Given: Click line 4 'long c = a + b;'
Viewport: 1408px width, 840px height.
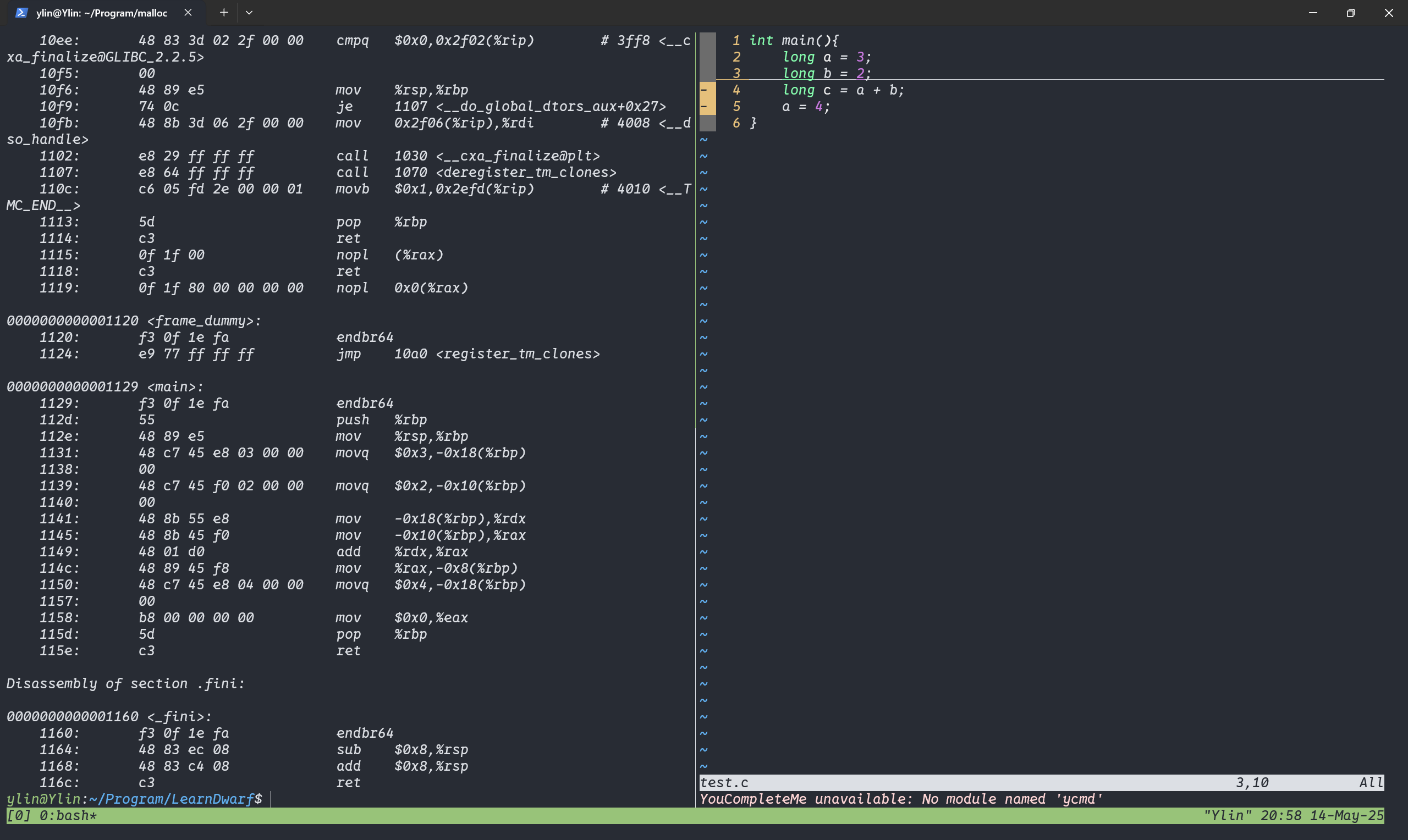Looking at the screenshot, I should [843, 90].
